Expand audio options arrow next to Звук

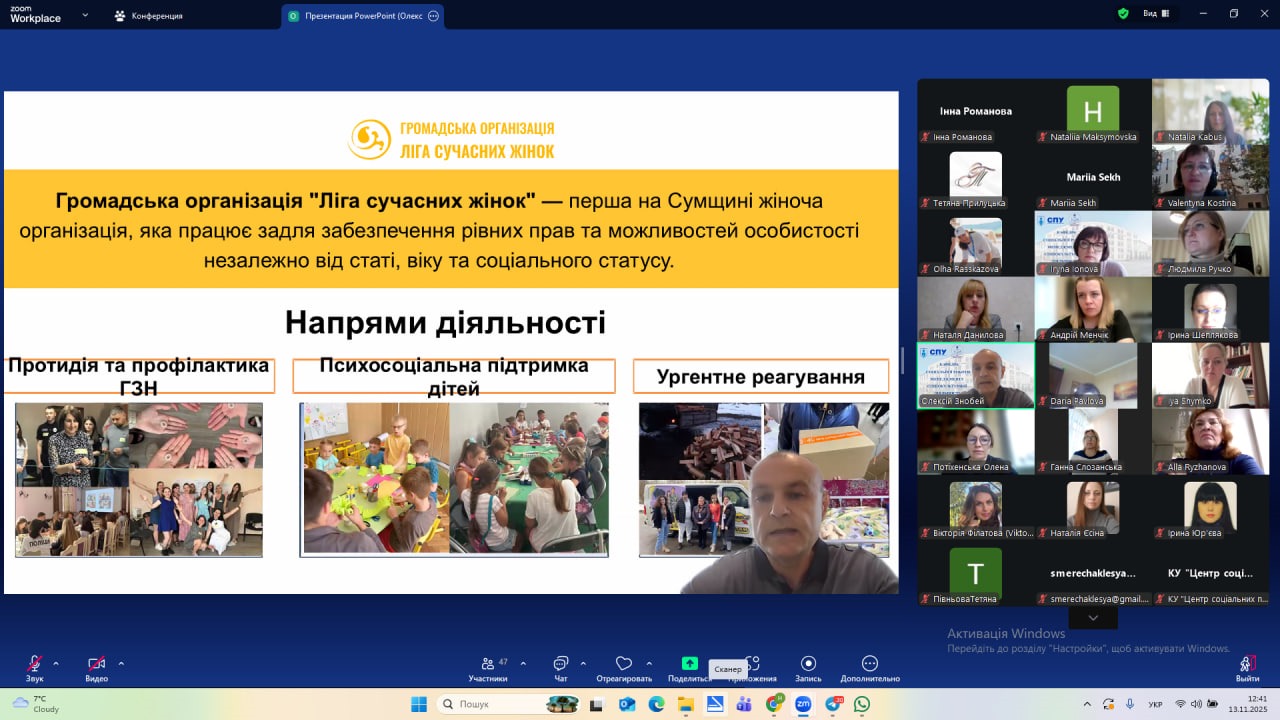(x=56, y=663)
